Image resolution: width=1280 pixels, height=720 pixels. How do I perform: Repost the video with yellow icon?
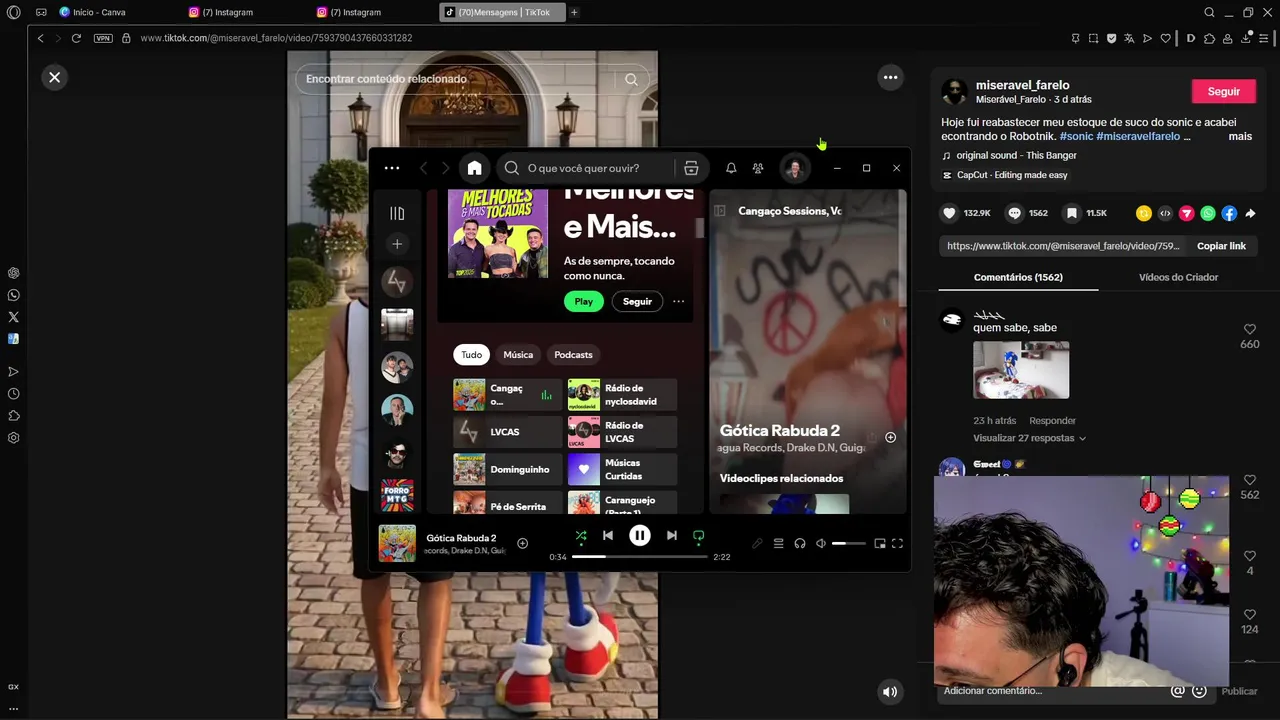pos(1144,213)
